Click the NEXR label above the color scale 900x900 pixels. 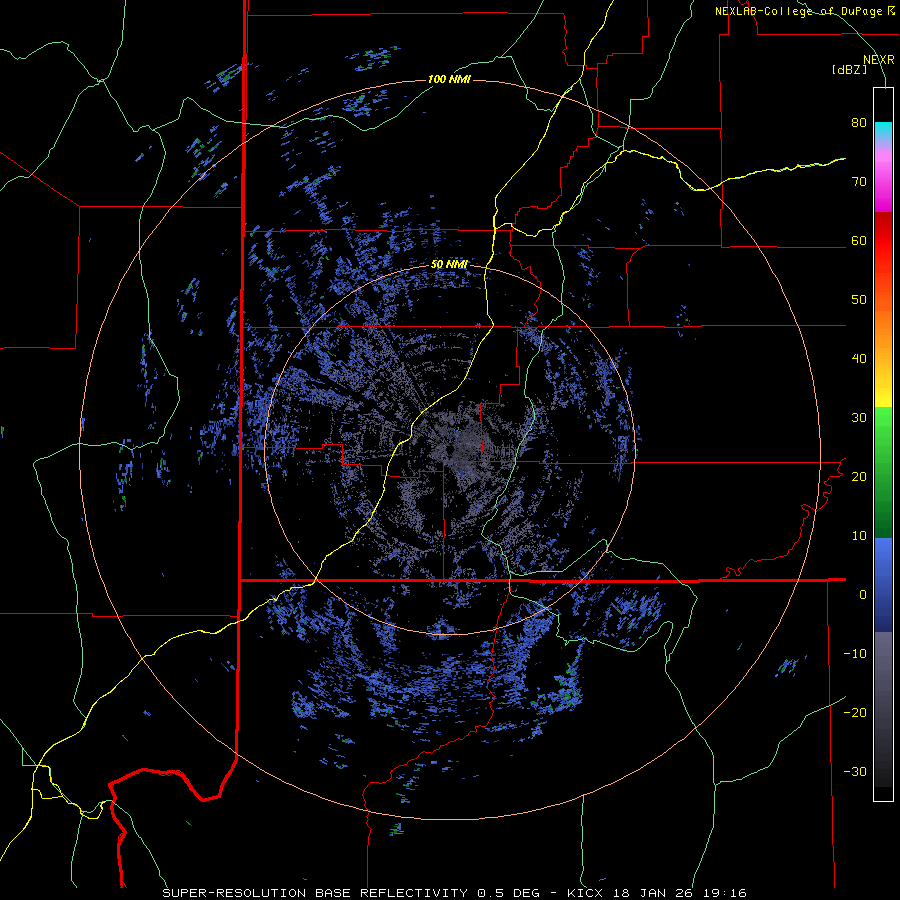[879, 60]
